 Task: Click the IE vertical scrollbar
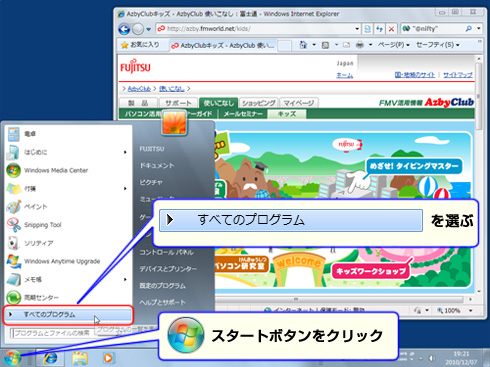[479, 175]
